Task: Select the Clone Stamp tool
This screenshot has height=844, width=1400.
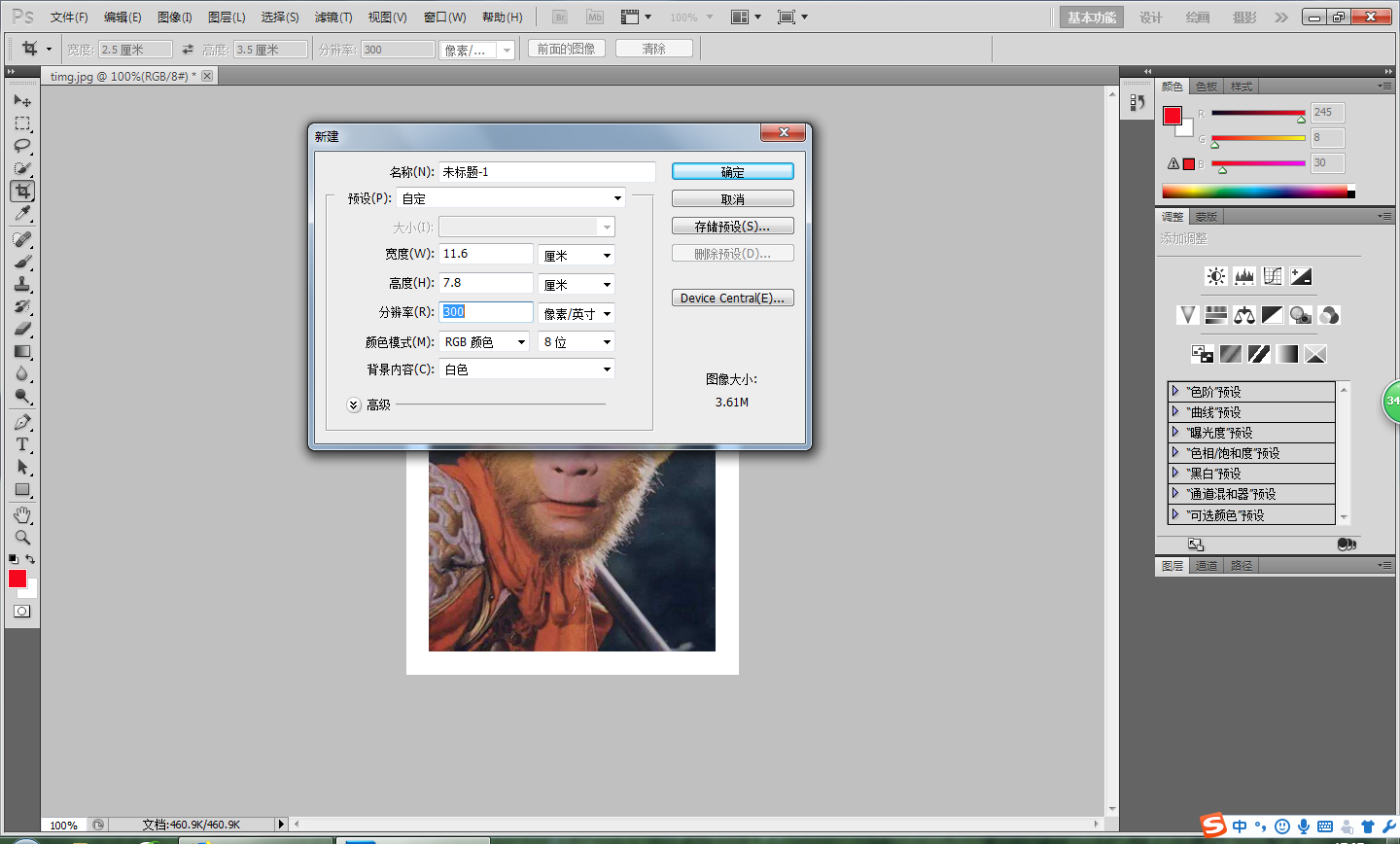Action: [x=22, y=284]
